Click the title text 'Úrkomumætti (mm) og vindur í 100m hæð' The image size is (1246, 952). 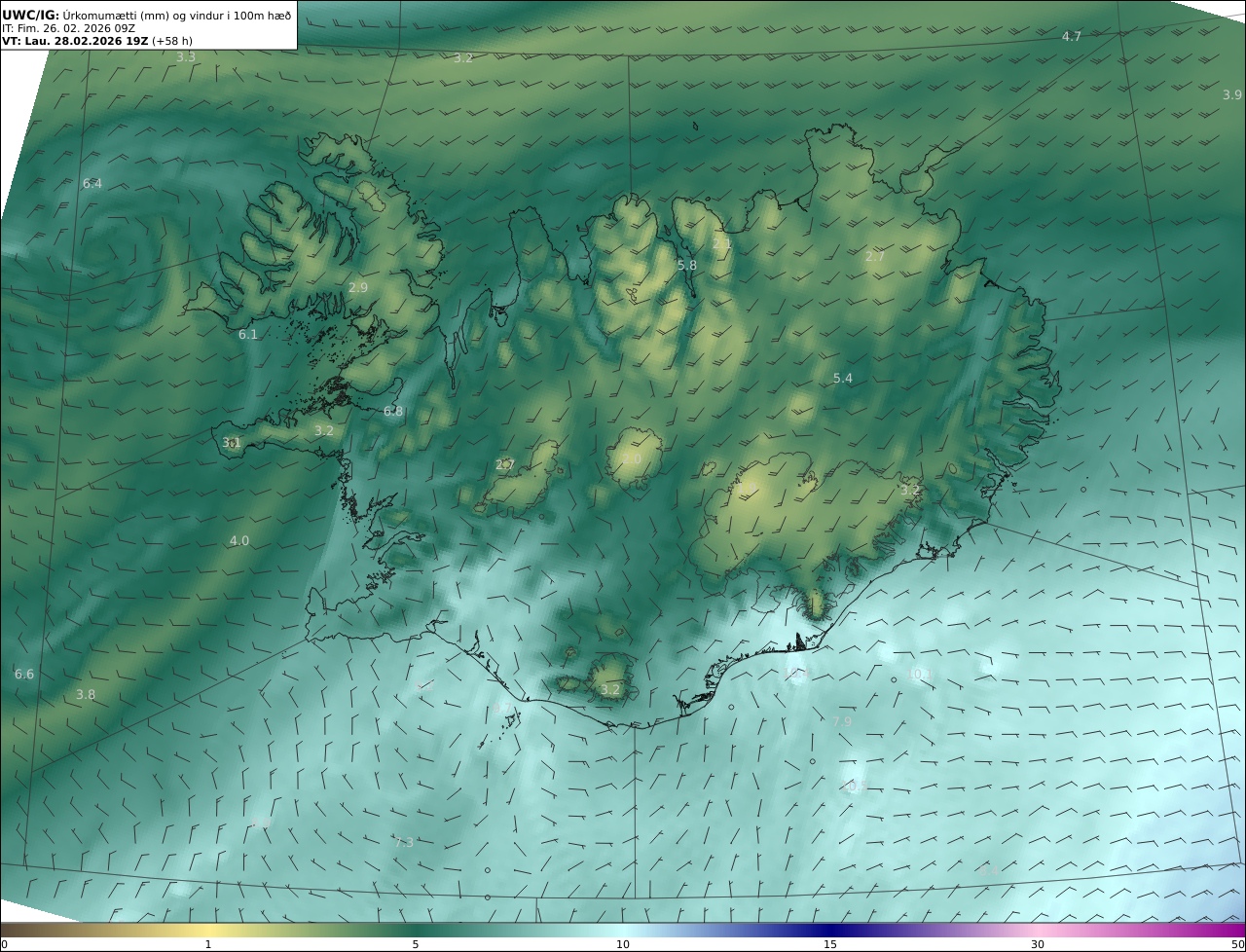click(177, 16)
